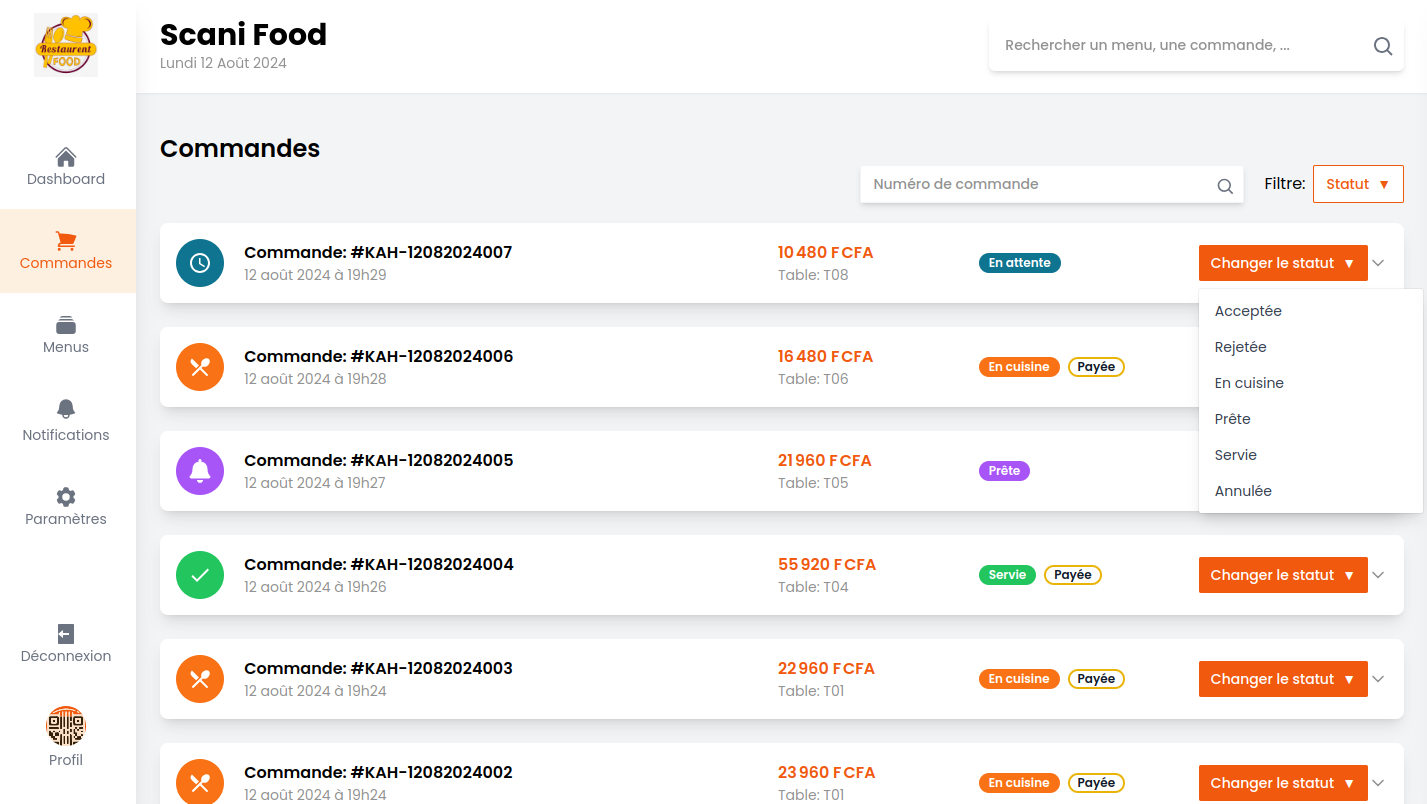1427x804 pixels.
Task: Click the Paramètres sidebar label
Action: (x=66, y=519)
